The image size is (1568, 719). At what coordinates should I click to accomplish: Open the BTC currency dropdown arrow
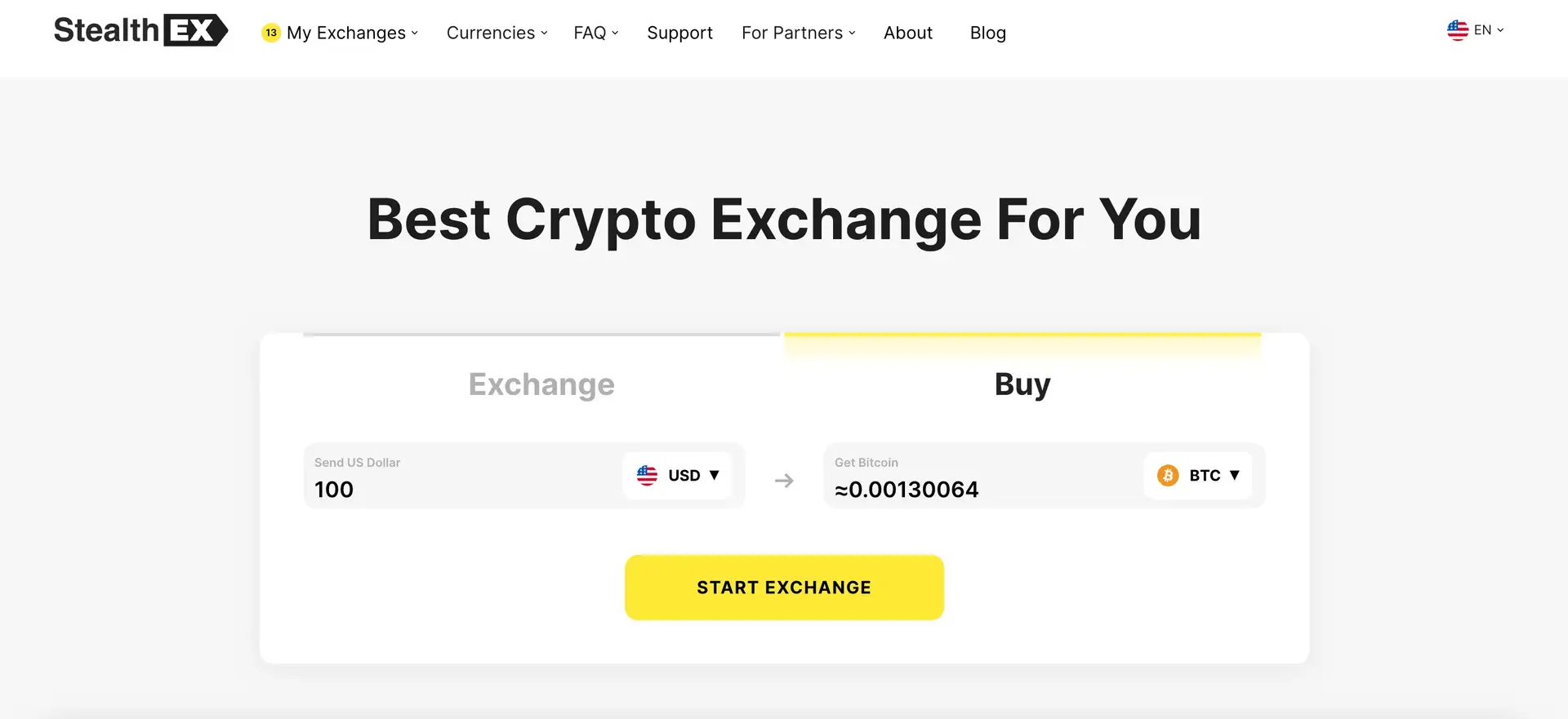(1235, 475)
